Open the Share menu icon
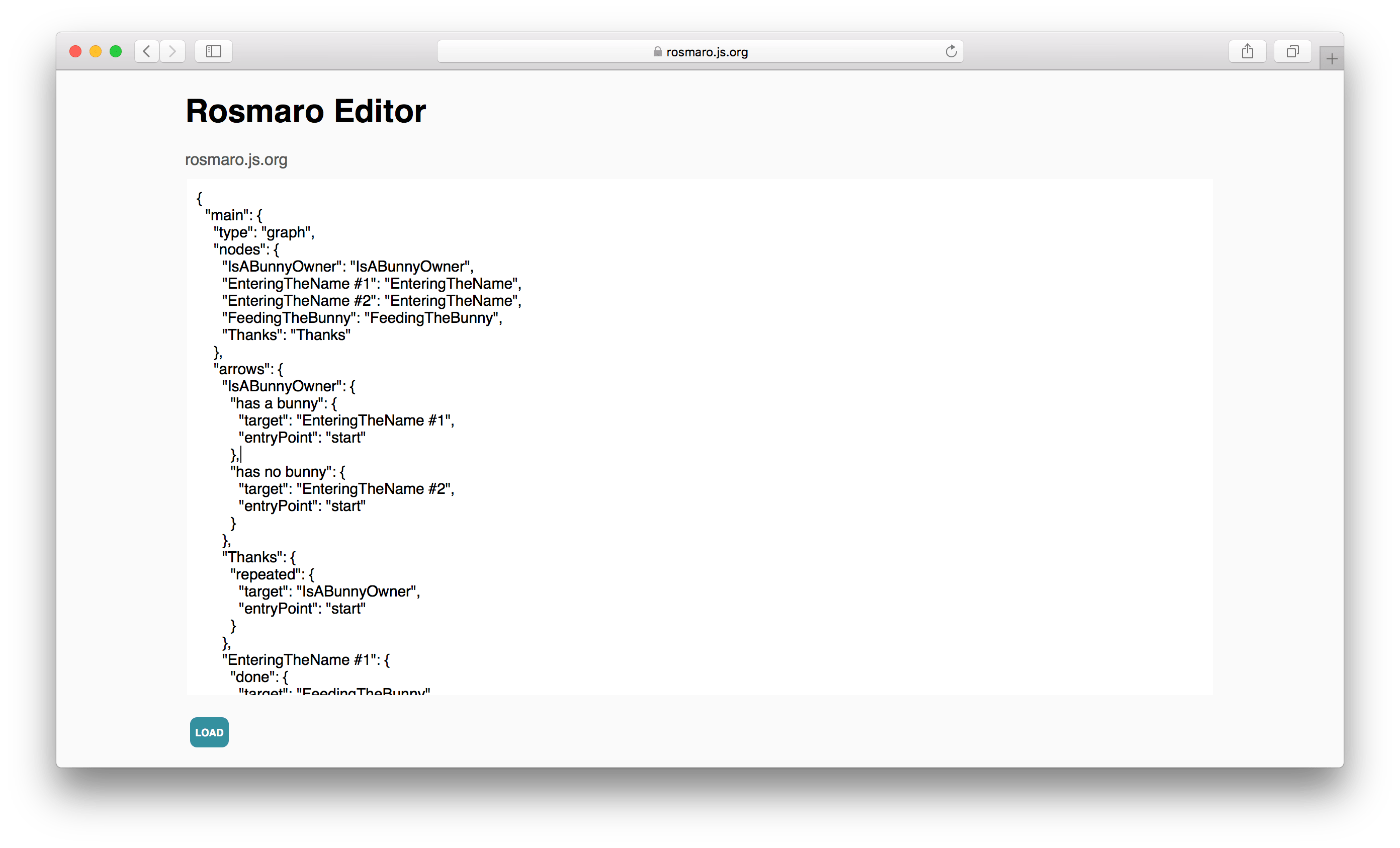Image resolution: width=1400 pixels, height=848 pixels. click(1247, 52)
